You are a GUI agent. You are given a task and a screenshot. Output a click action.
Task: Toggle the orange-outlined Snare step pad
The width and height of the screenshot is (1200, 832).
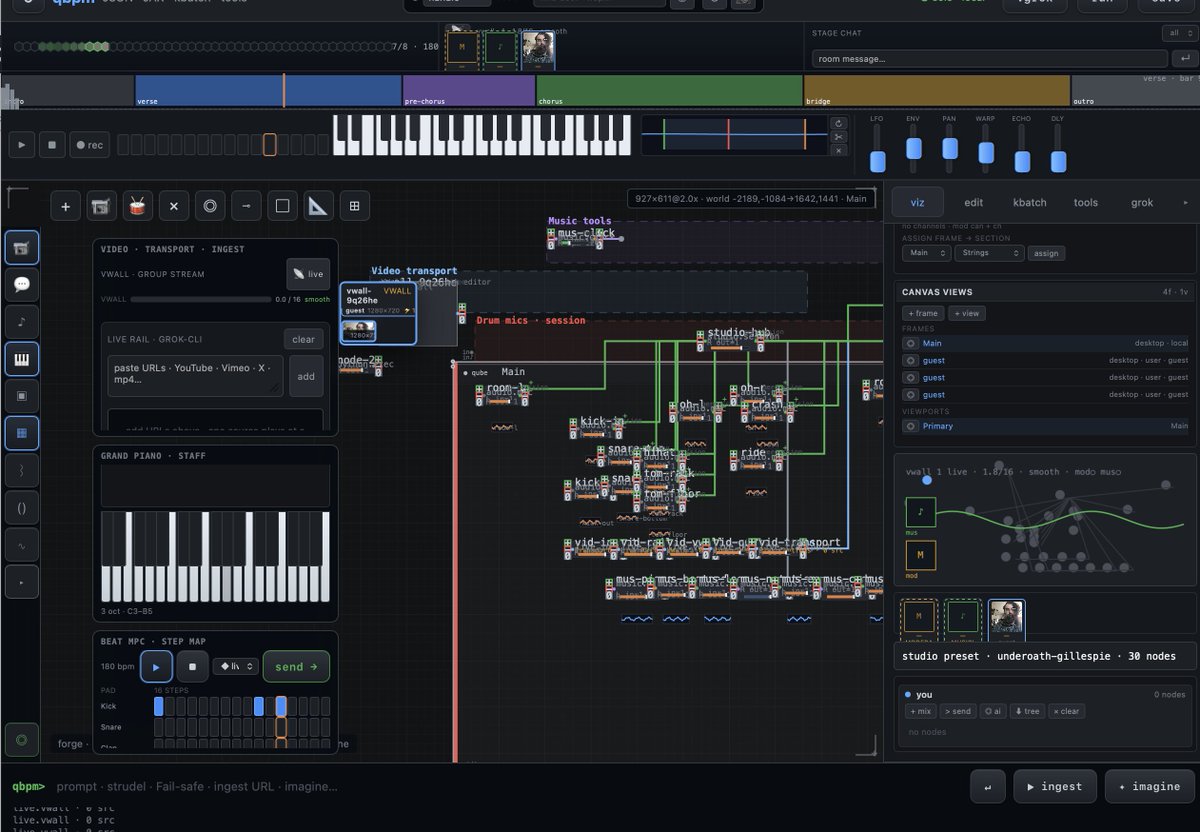tap(281, 727)
